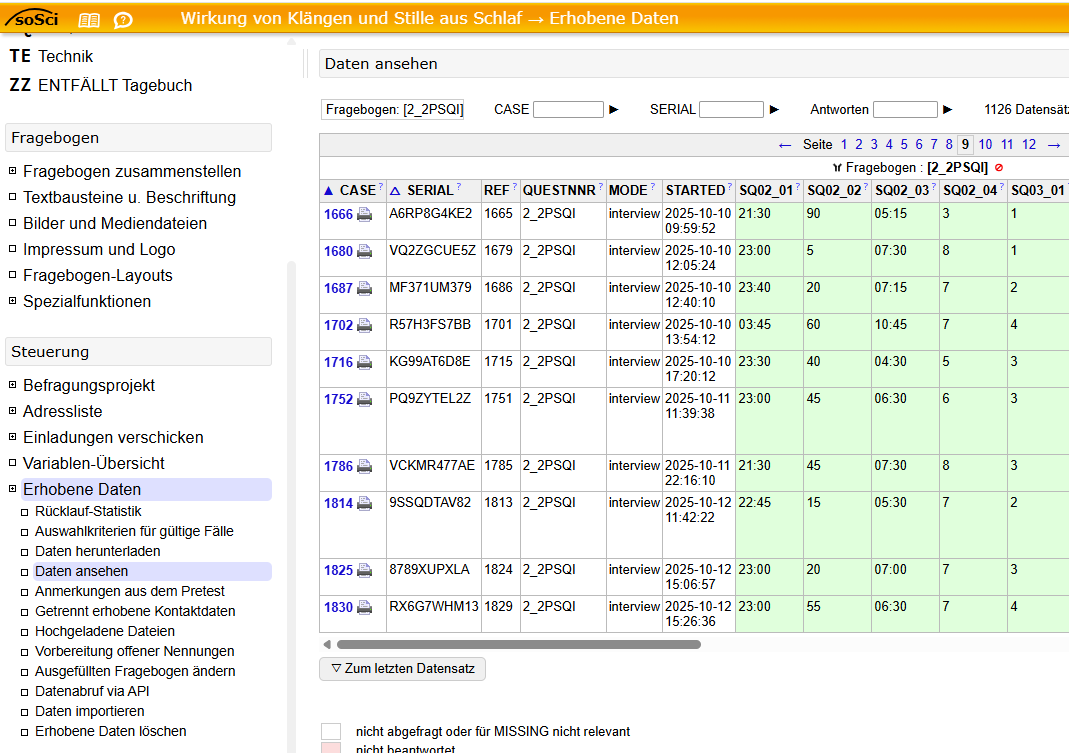Click the Zum letzten Datensatz button
The width and height of the screenshot is (1069, 753).
point(402,668)
